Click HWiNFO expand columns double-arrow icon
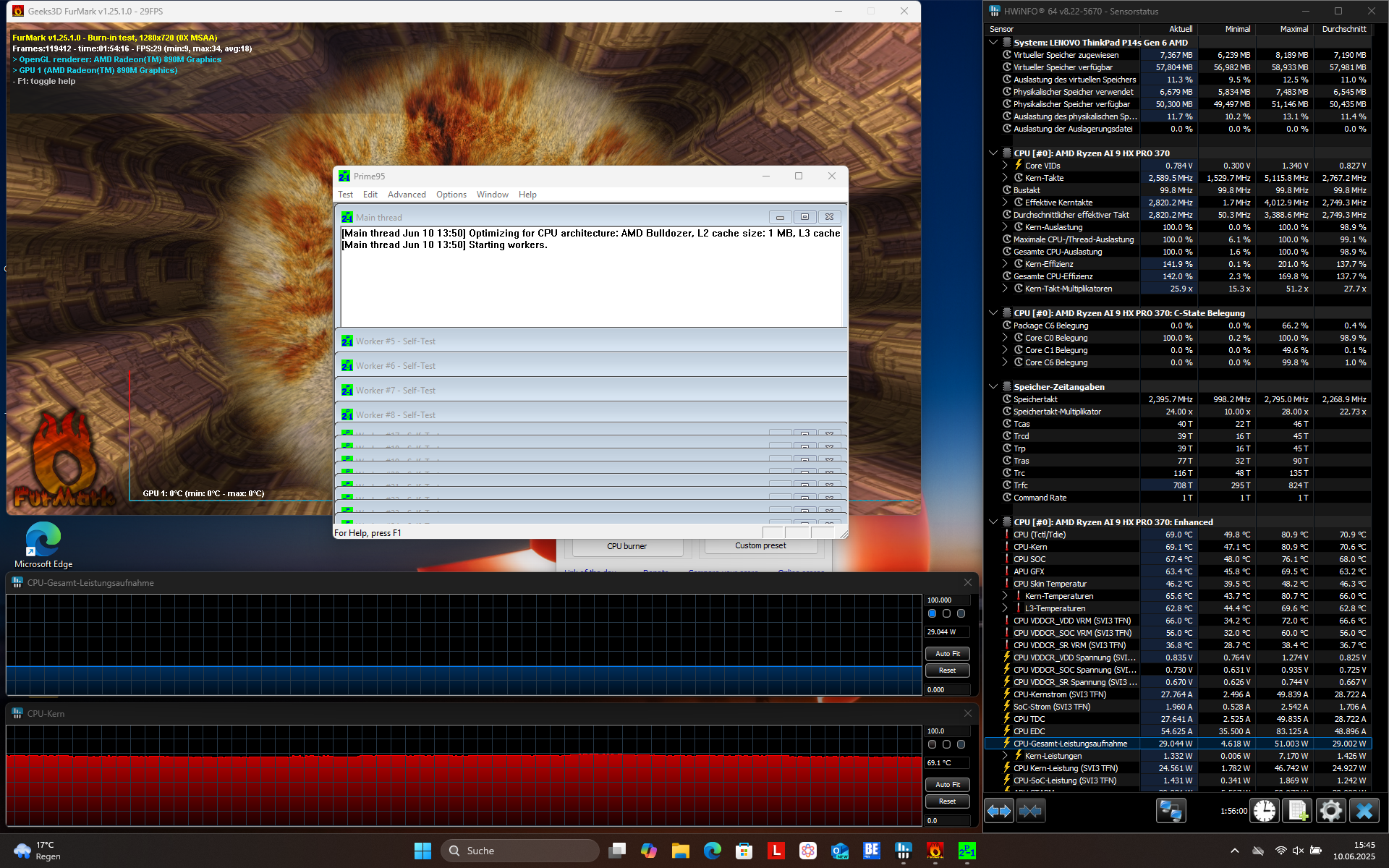Screen dimensions: 1389x868 999,811
